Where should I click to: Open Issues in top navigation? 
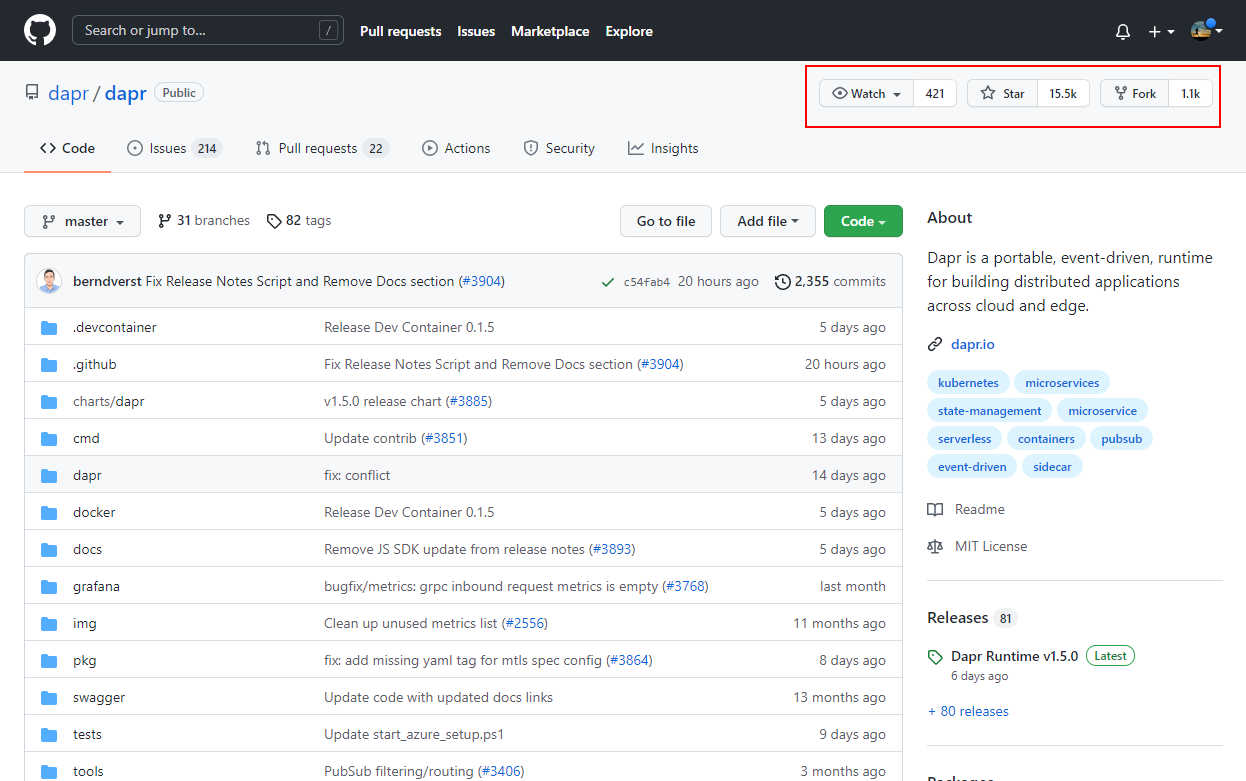pyautogui.click(x=476, y=31)
